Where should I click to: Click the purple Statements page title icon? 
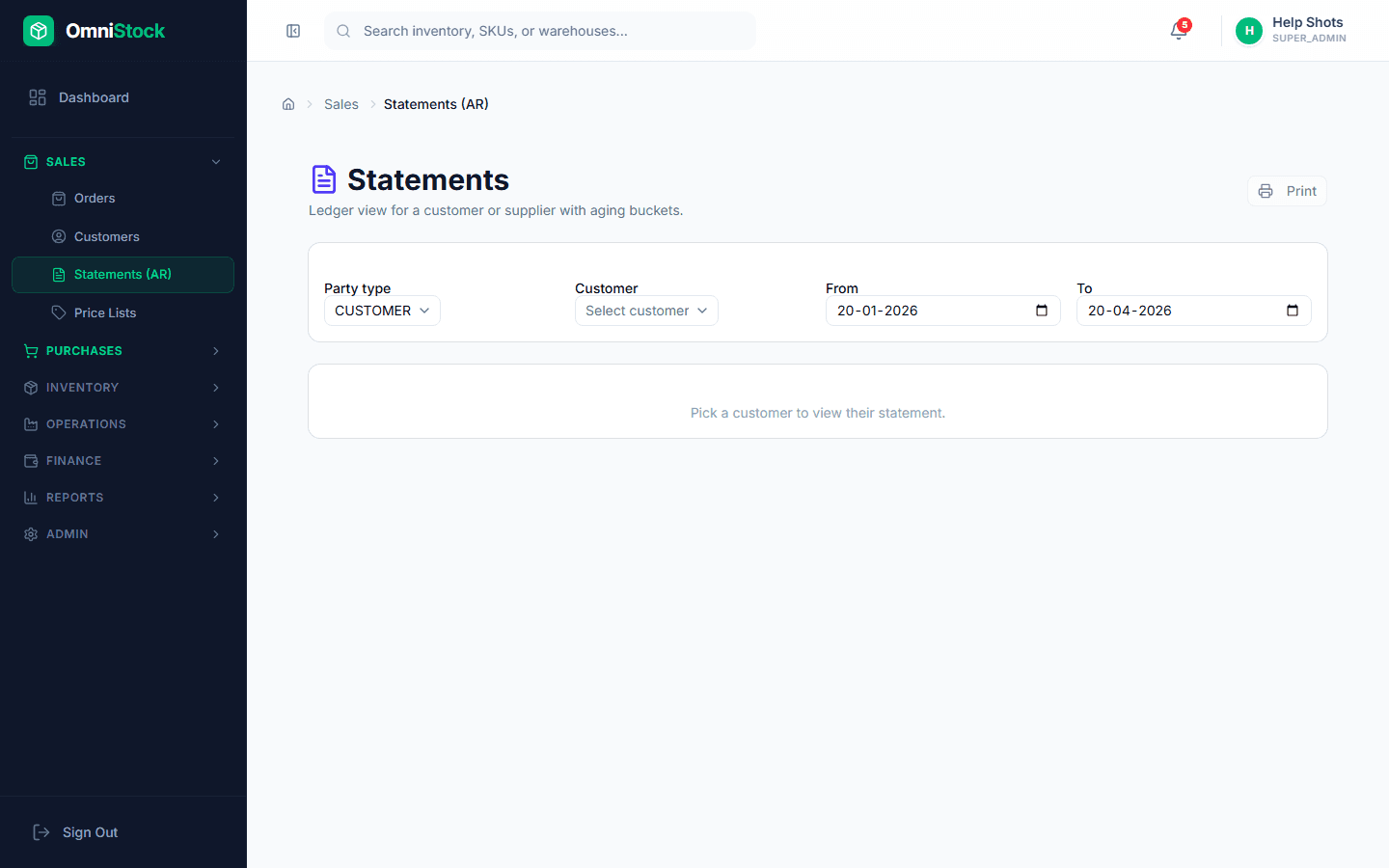coord(324,179)
